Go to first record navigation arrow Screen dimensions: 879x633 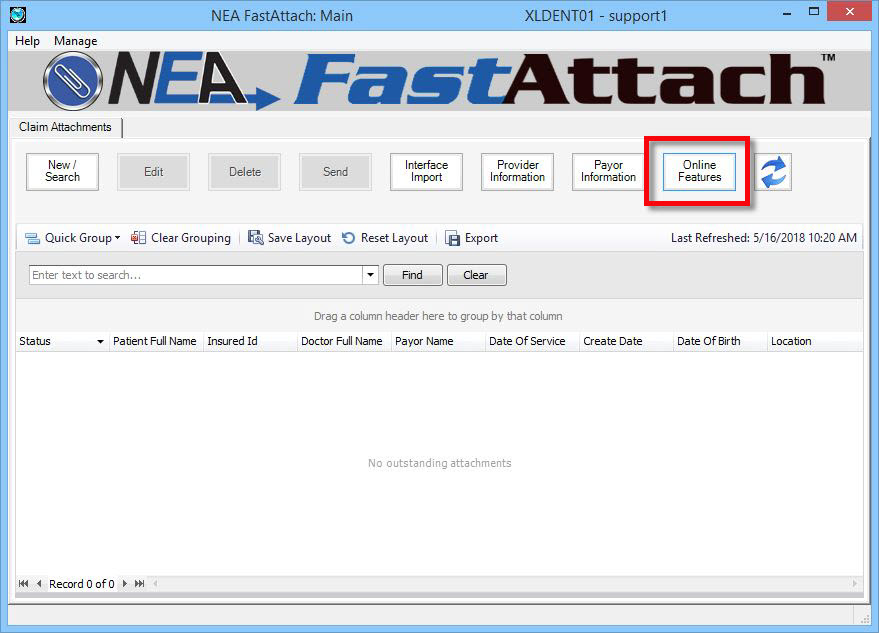point(24,583)
